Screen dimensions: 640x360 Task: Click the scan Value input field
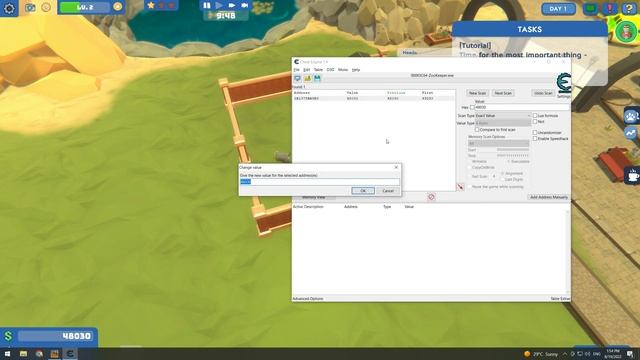[x=522, y=107]
